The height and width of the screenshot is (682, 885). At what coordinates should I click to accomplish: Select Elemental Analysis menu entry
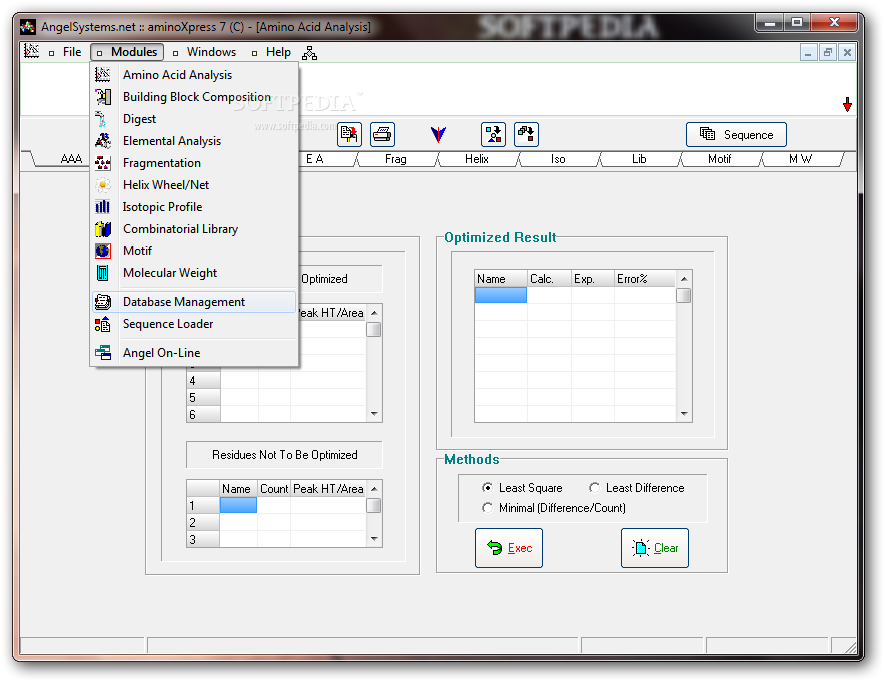194,141
